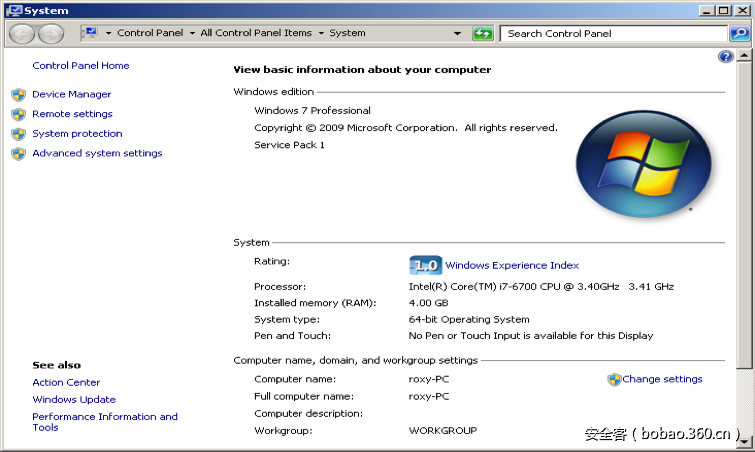Click the 1.0 Windows Experience rating badge

click(x=425, y=266)
